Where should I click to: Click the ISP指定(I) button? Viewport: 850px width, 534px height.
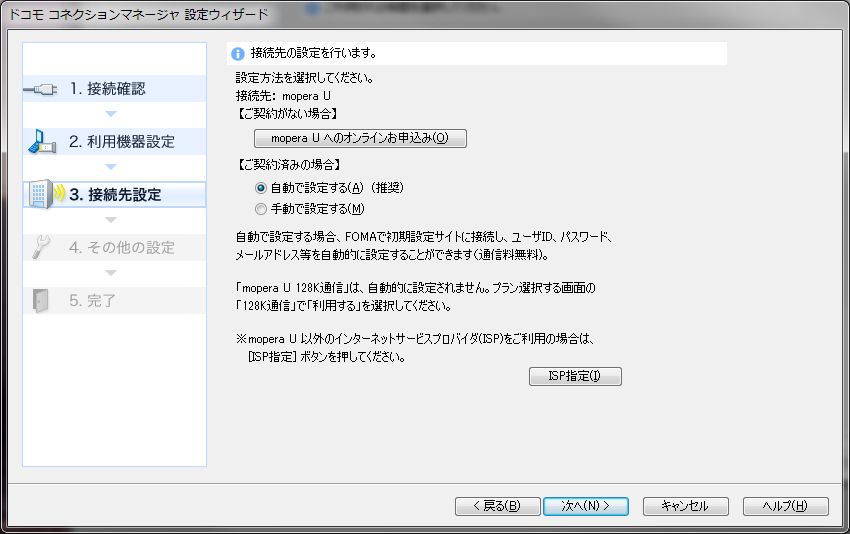pos(575,376)
